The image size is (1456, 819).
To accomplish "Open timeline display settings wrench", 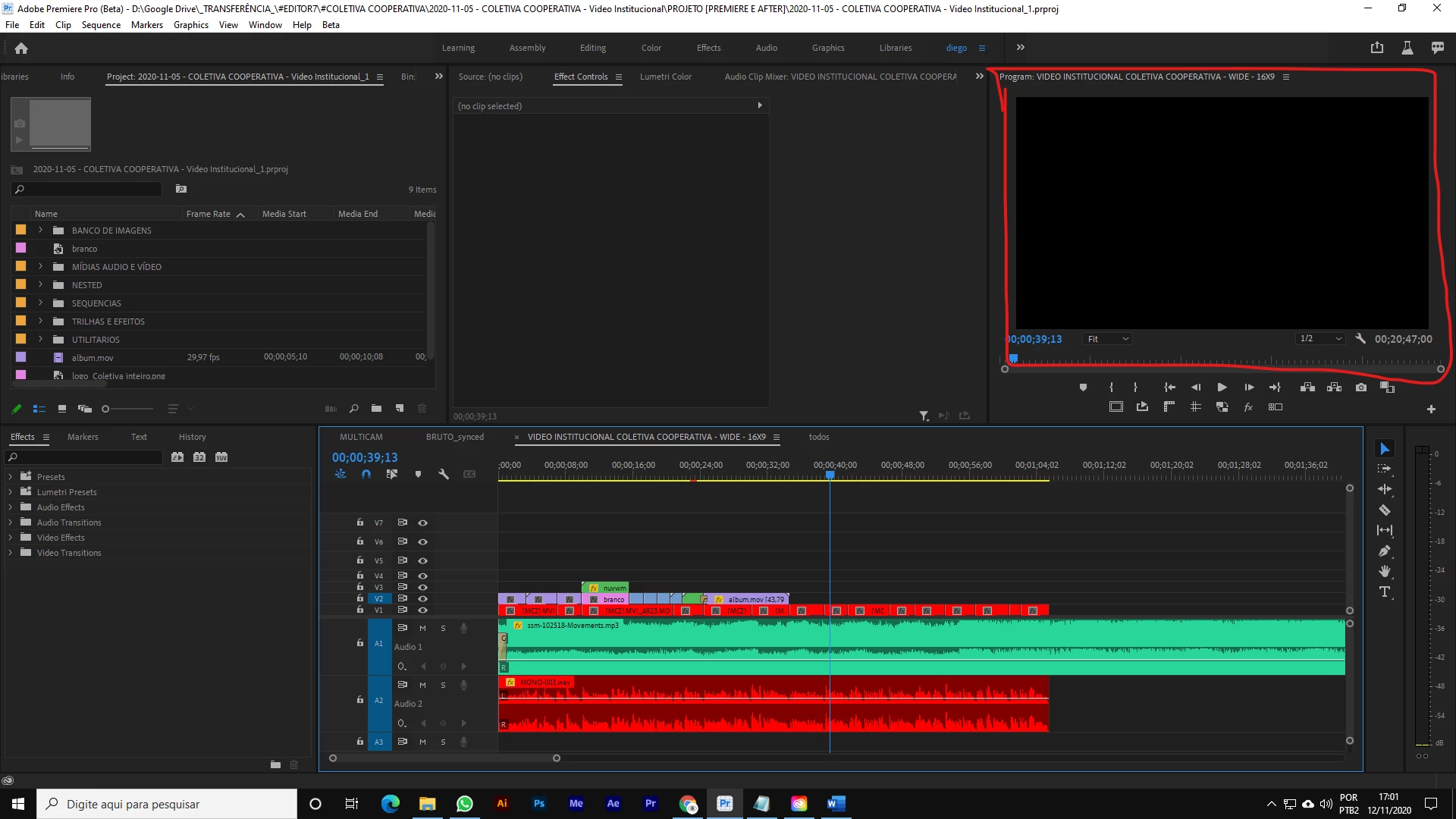I will [444, 474].
